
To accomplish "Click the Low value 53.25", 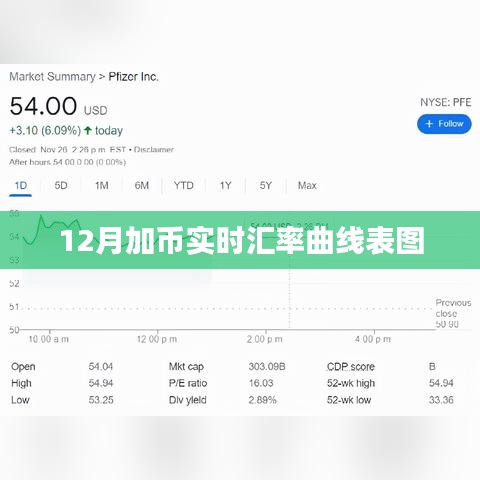I will pos(101,400).
